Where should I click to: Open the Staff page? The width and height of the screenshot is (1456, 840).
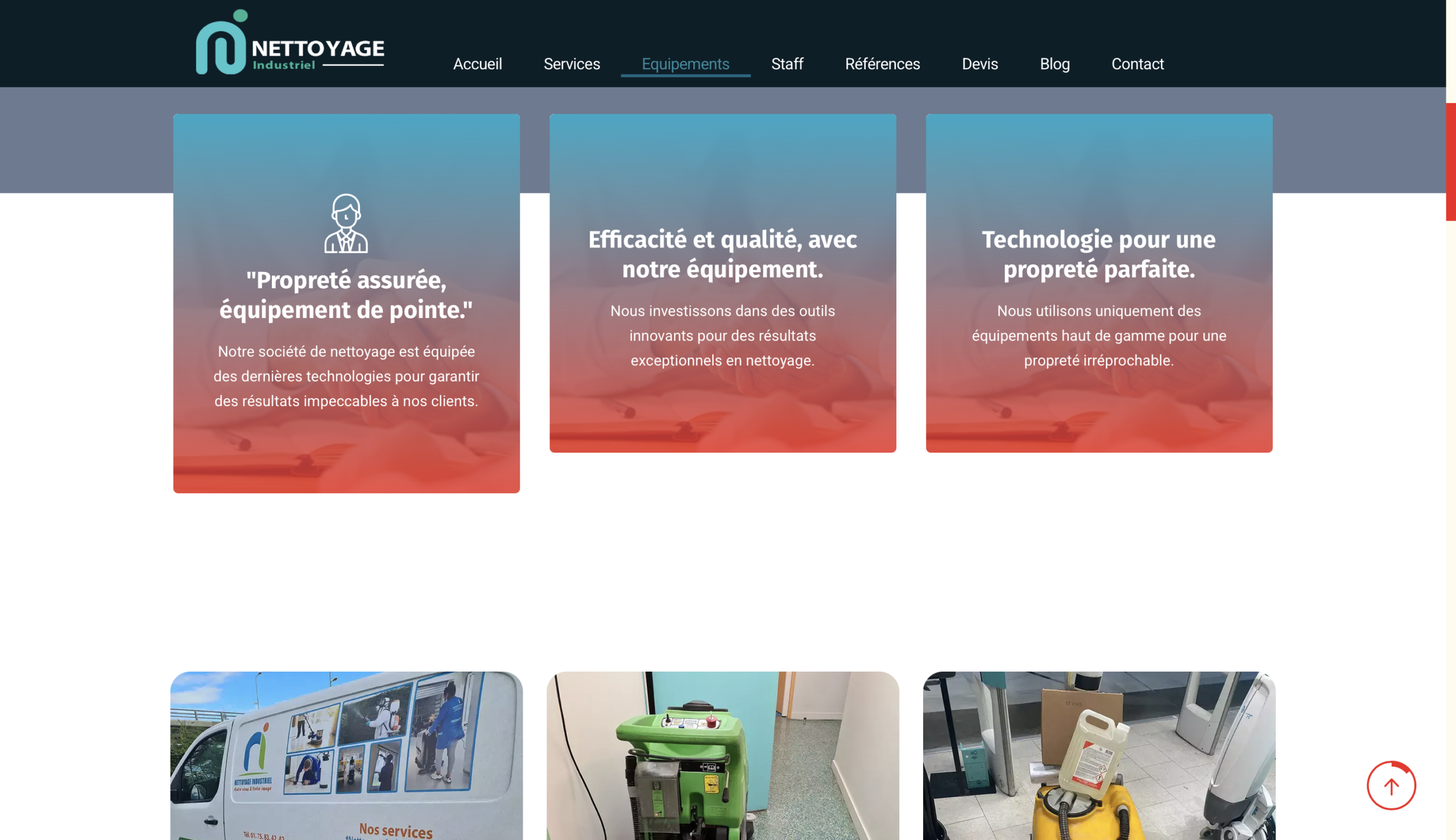coord(787,64)
